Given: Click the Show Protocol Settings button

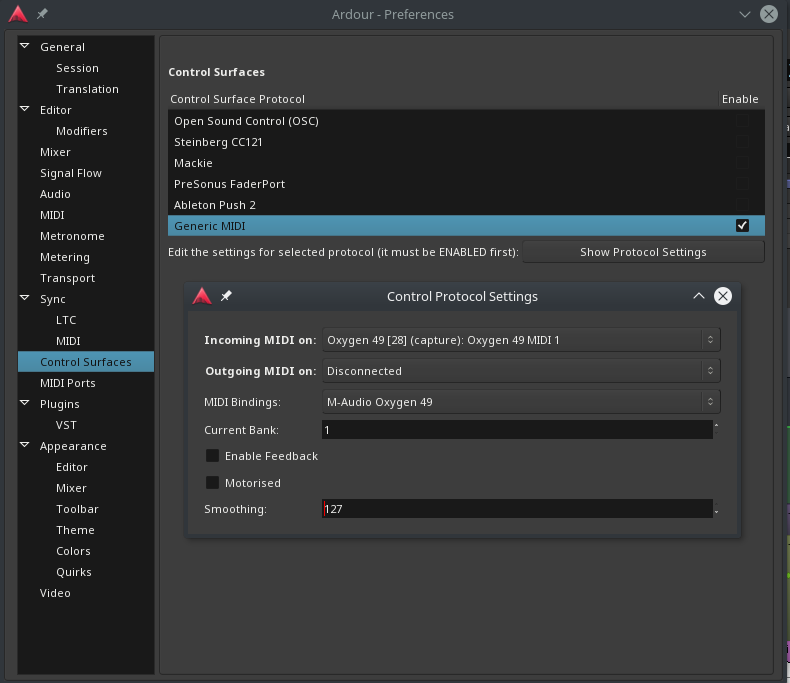Looking at the screenshot, I should (x=643, y=252).
